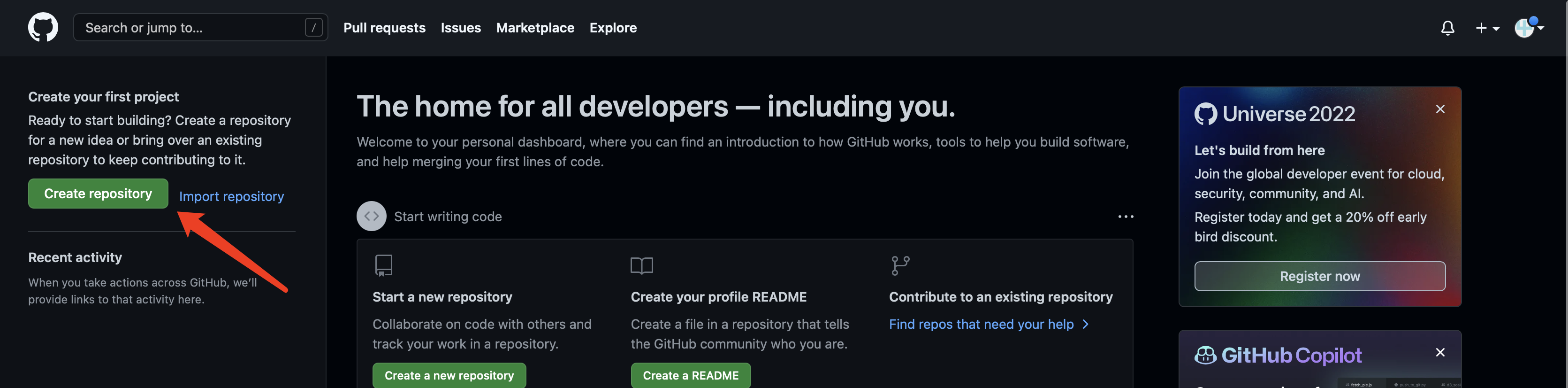
Task: Click the repository book icon
Action: 383,265
